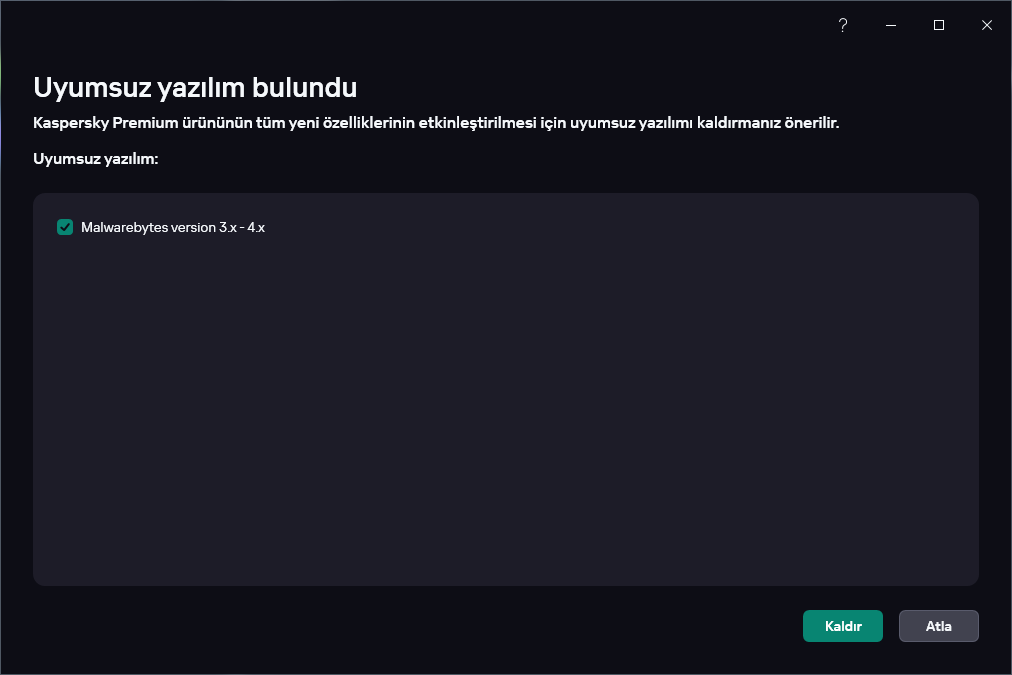Viewport: 1012px width, 675px height.
Task: Maximize the Kaspersky installer window
Action: (x=939, y=25)
